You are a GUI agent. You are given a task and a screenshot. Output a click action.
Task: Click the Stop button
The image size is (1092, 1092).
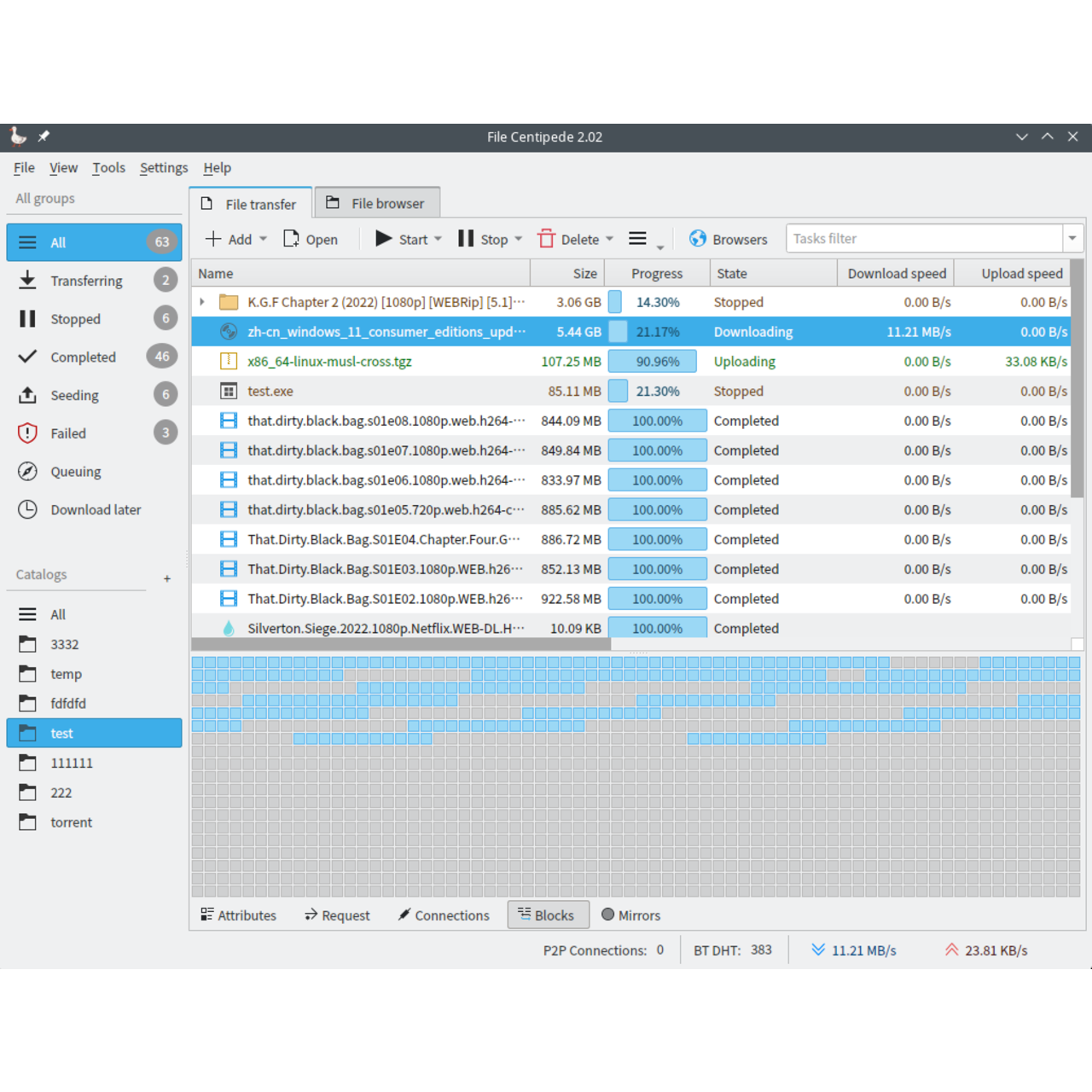click(x=483, y=239)
